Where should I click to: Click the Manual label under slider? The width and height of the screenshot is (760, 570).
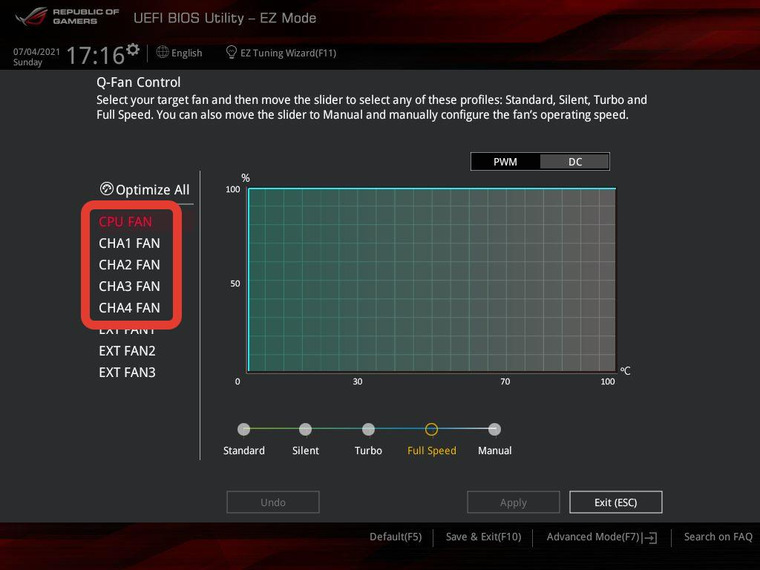pyautogui.click(x=494, y=451)
